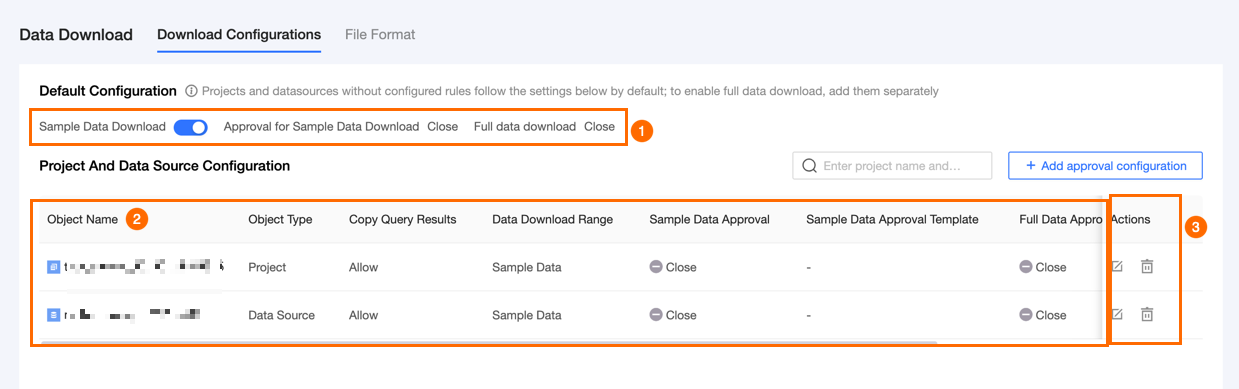
Task: Delete the Data Source row configuration
Action: click(x=1147, y=314)
